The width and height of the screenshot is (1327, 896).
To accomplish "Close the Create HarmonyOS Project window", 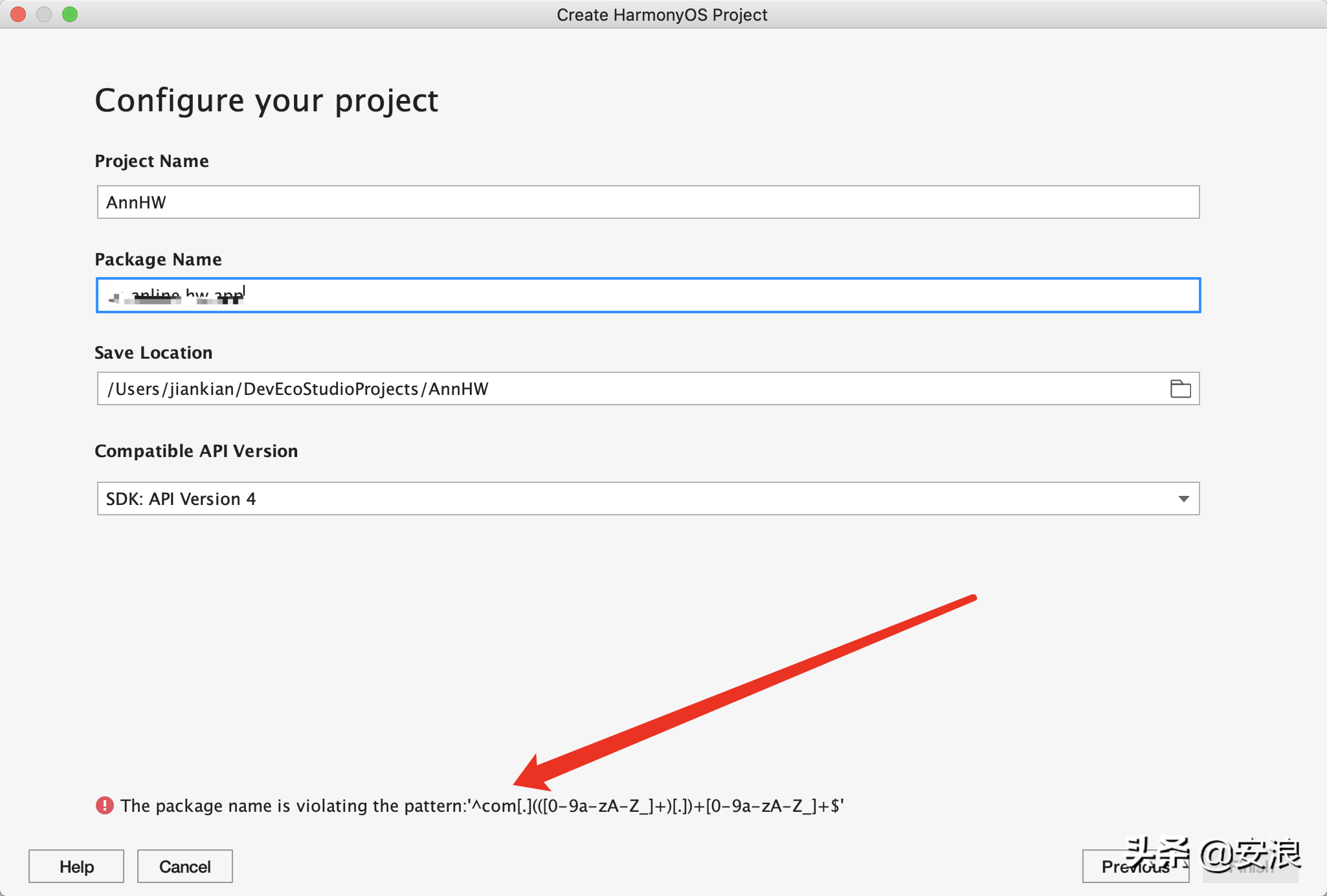I will [x=18, y=14].
